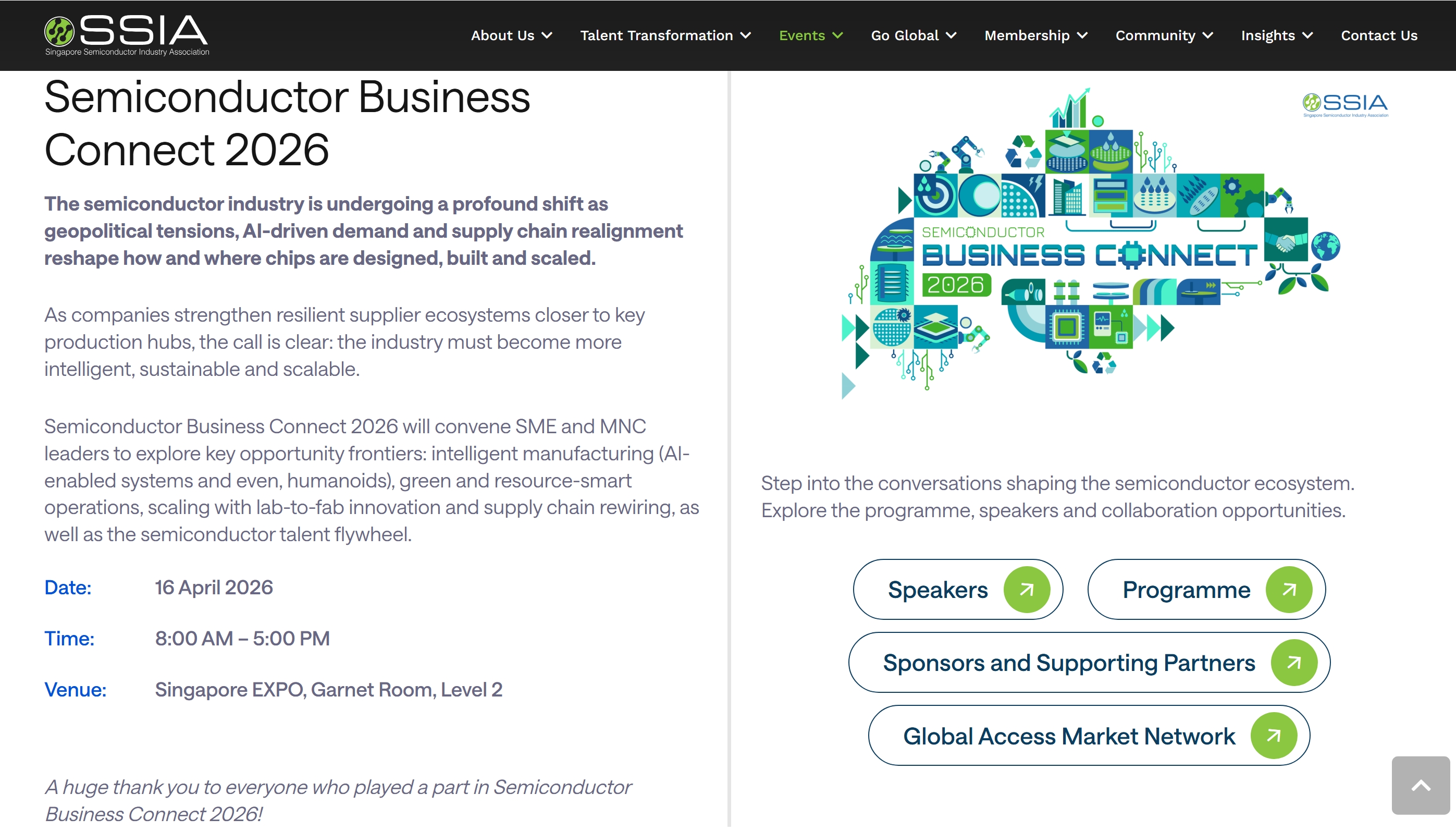This screenshot has height=831, width=1456.
Task: Click the arrow icon beside Sponsors and Supporting Partners
Action: point(1294,663)
